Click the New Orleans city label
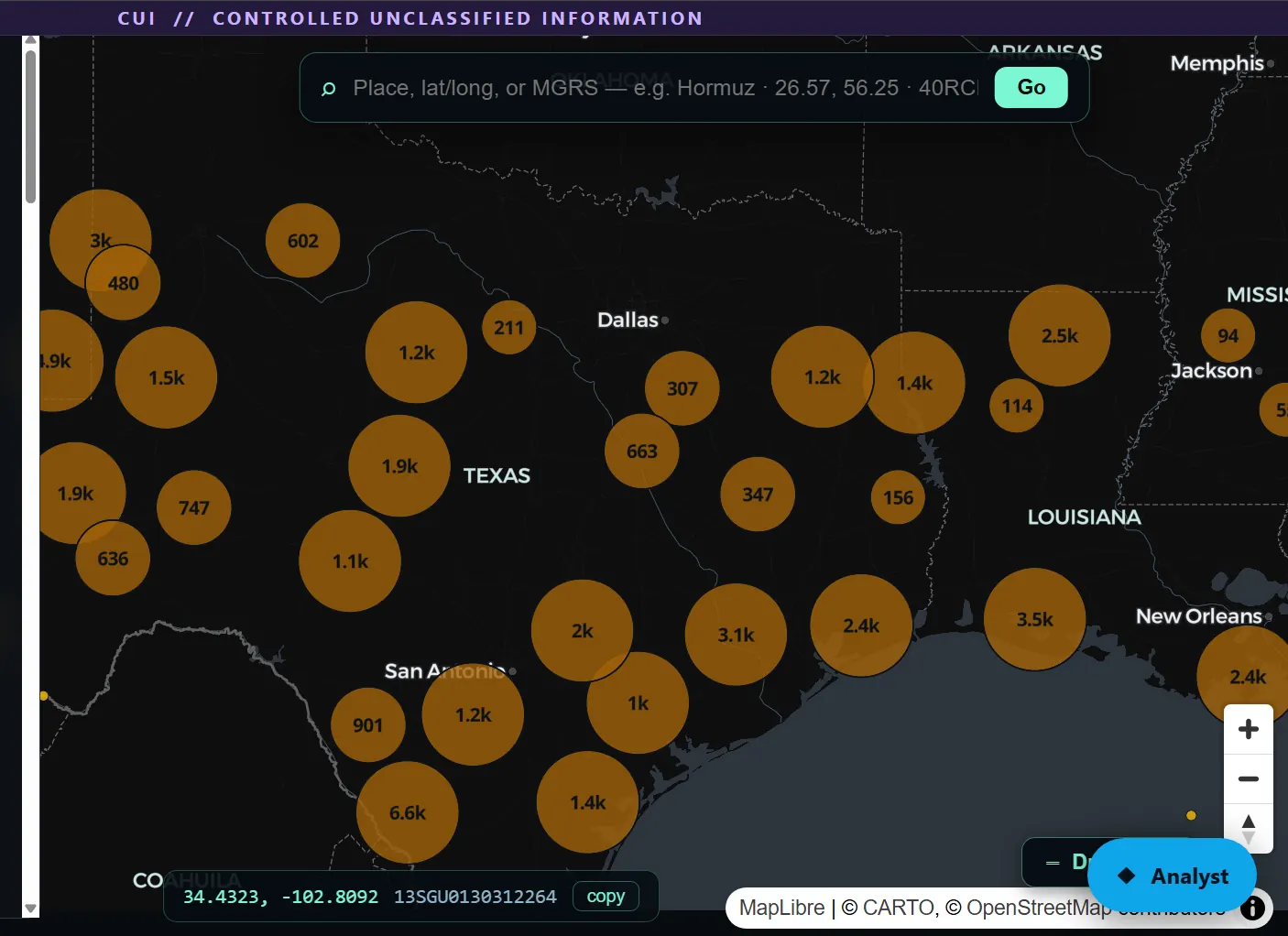 (x=1199, y=616)
